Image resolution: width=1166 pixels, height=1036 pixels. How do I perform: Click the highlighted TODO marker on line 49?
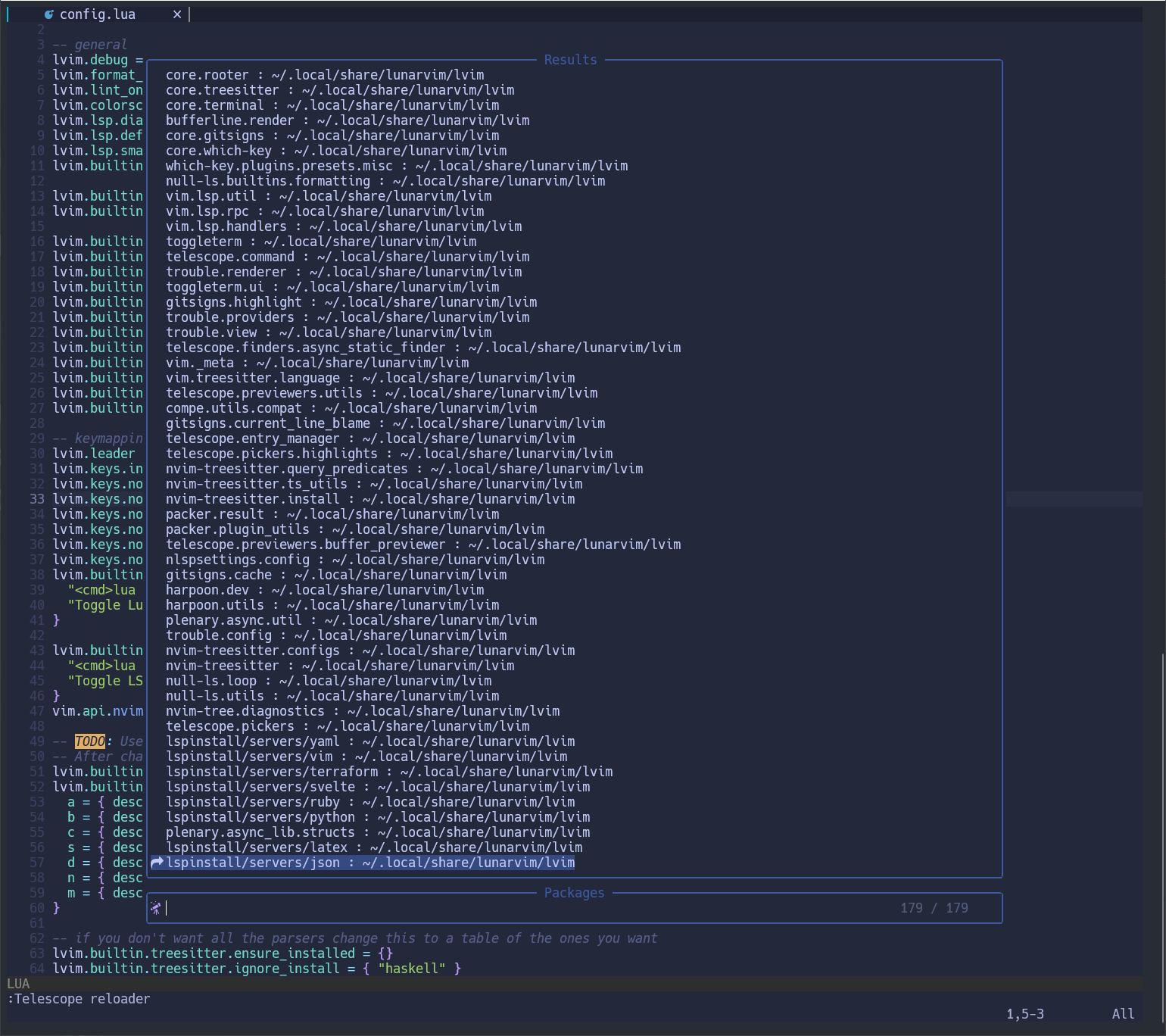pyautogui.click(x=89, y=741)
